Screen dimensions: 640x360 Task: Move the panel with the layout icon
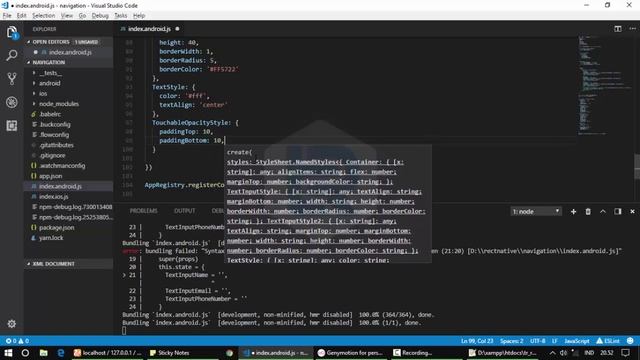click(618, 211)
